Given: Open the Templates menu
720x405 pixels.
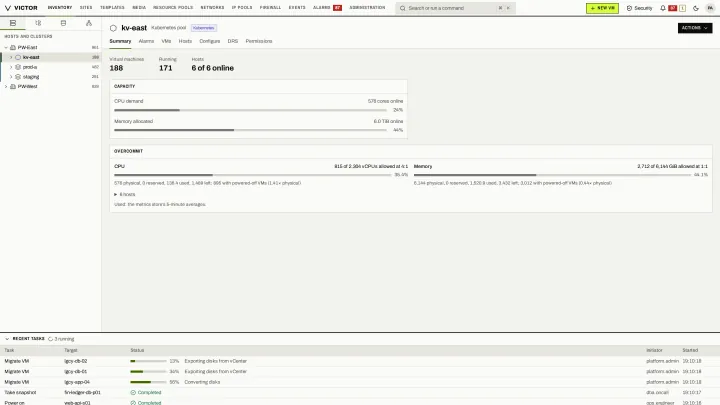Looking at the screenshot, I should click(112, 8).
